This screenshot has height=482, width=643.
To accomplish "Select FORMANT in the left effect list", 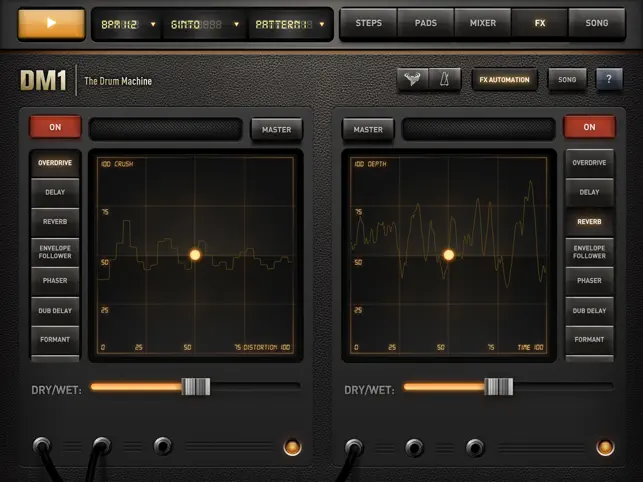I will pos(55,340).
